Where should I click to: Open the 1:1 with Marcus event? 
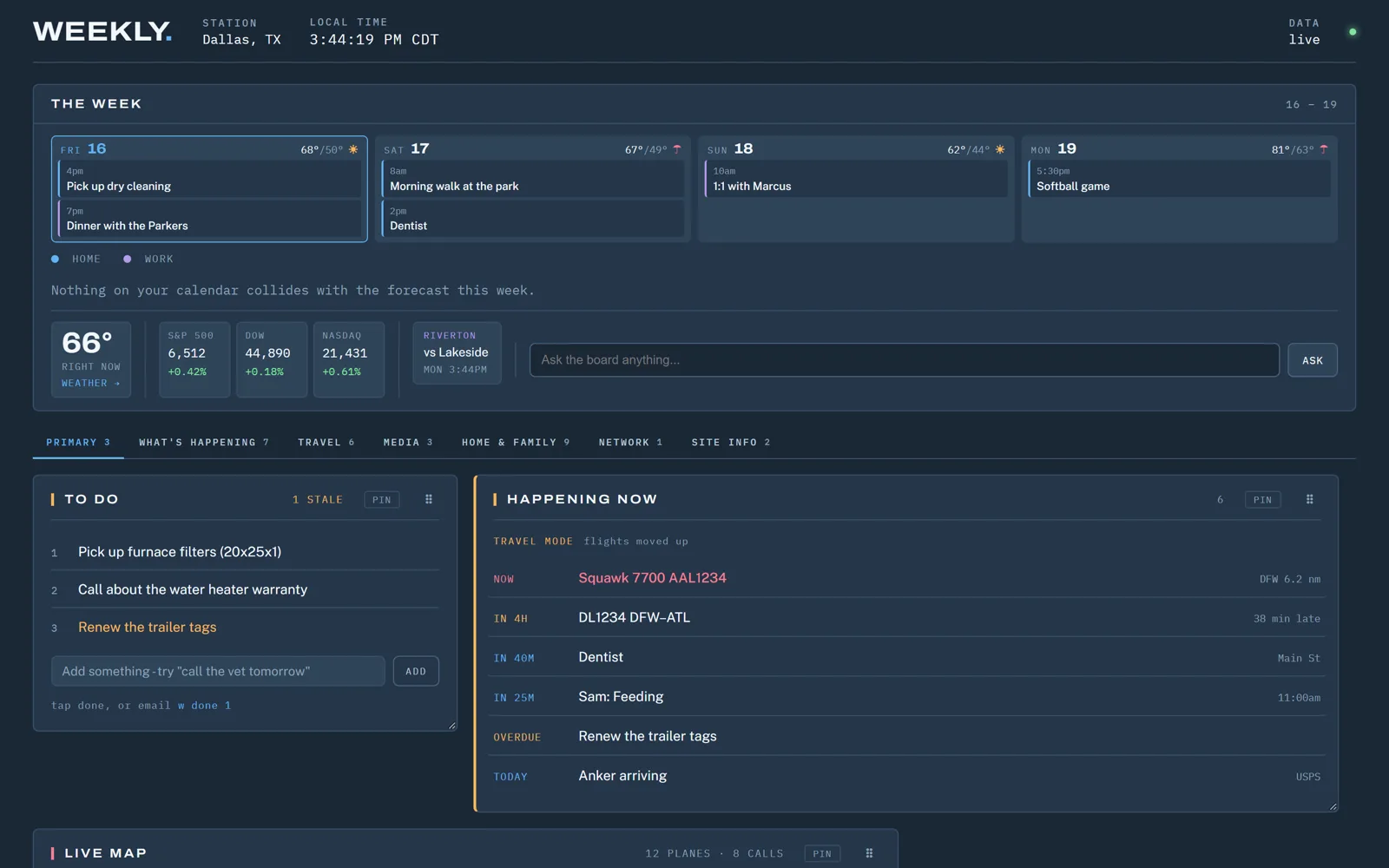(856, 180)
